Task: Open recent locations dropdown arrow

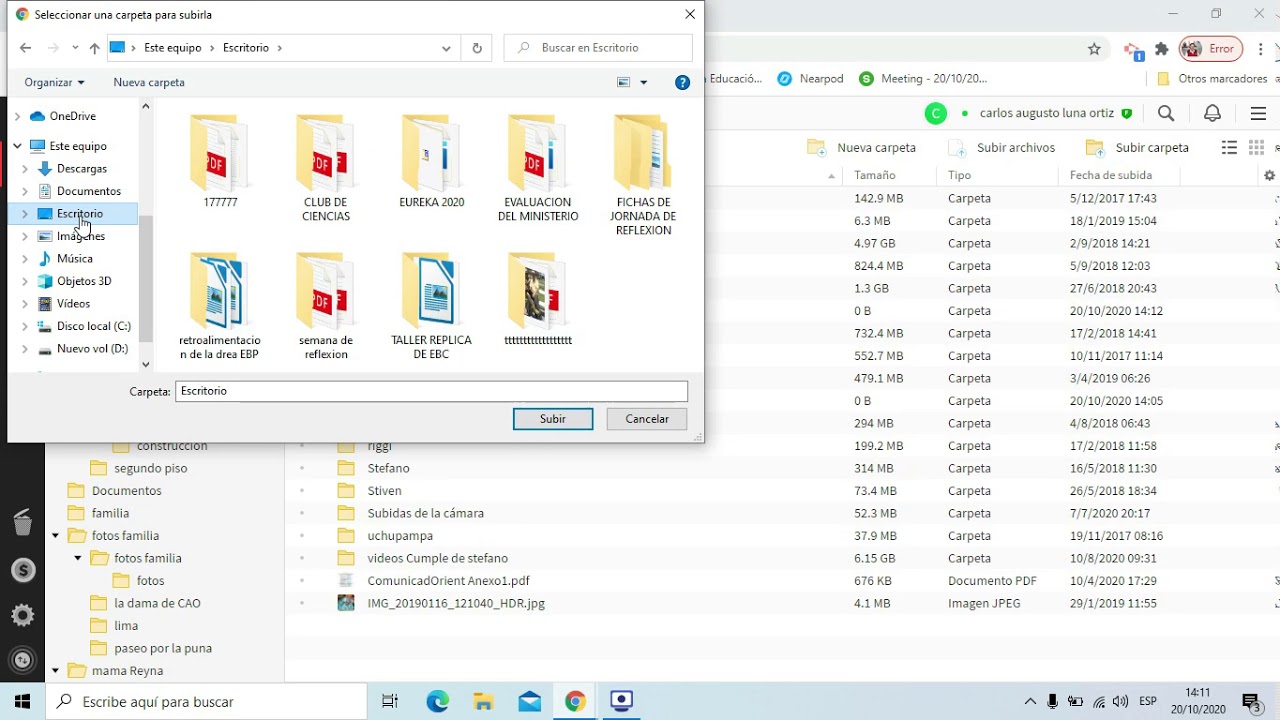Action: point(75,48)
